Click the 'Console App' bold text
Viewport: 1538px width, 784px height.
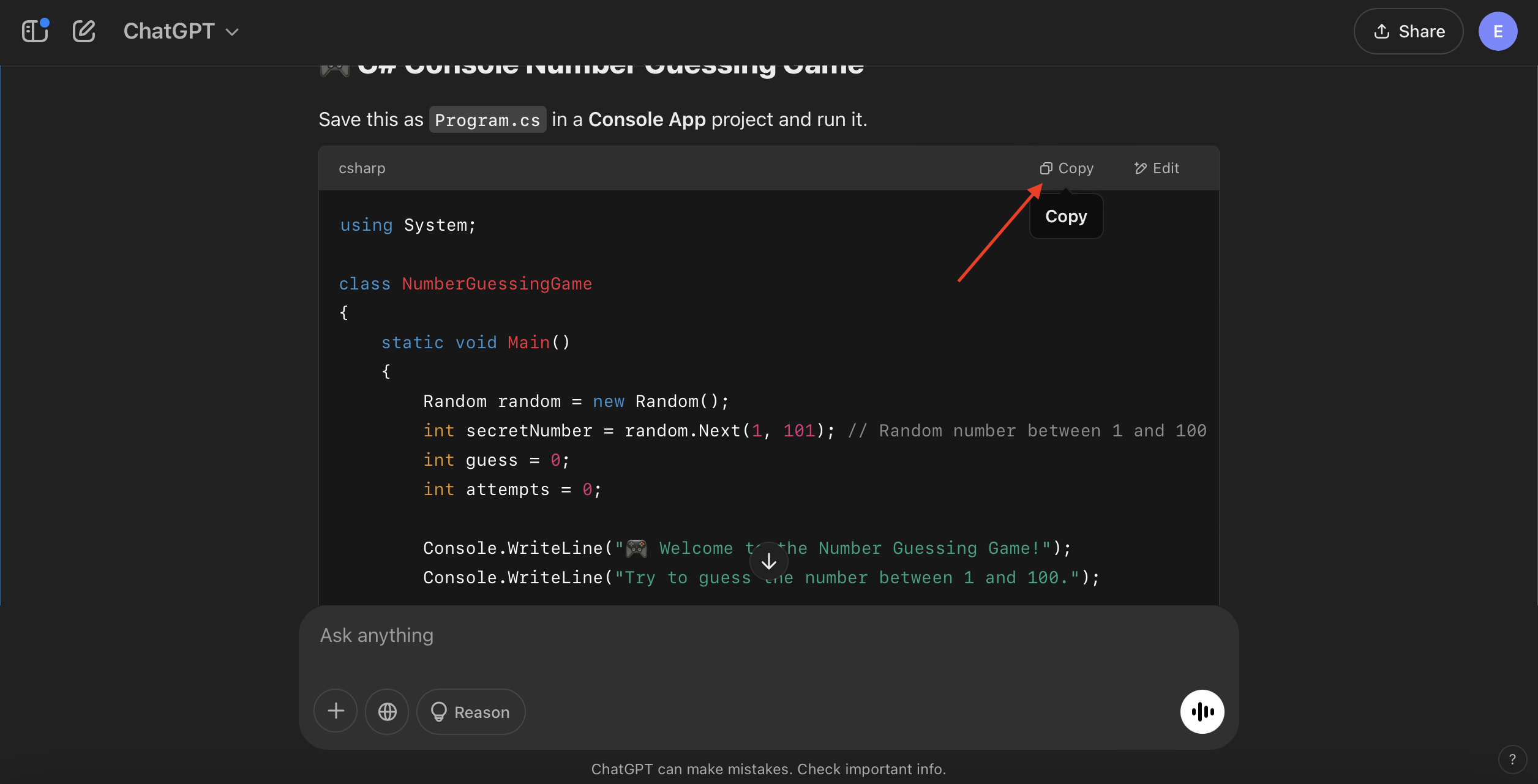[647, 119]
